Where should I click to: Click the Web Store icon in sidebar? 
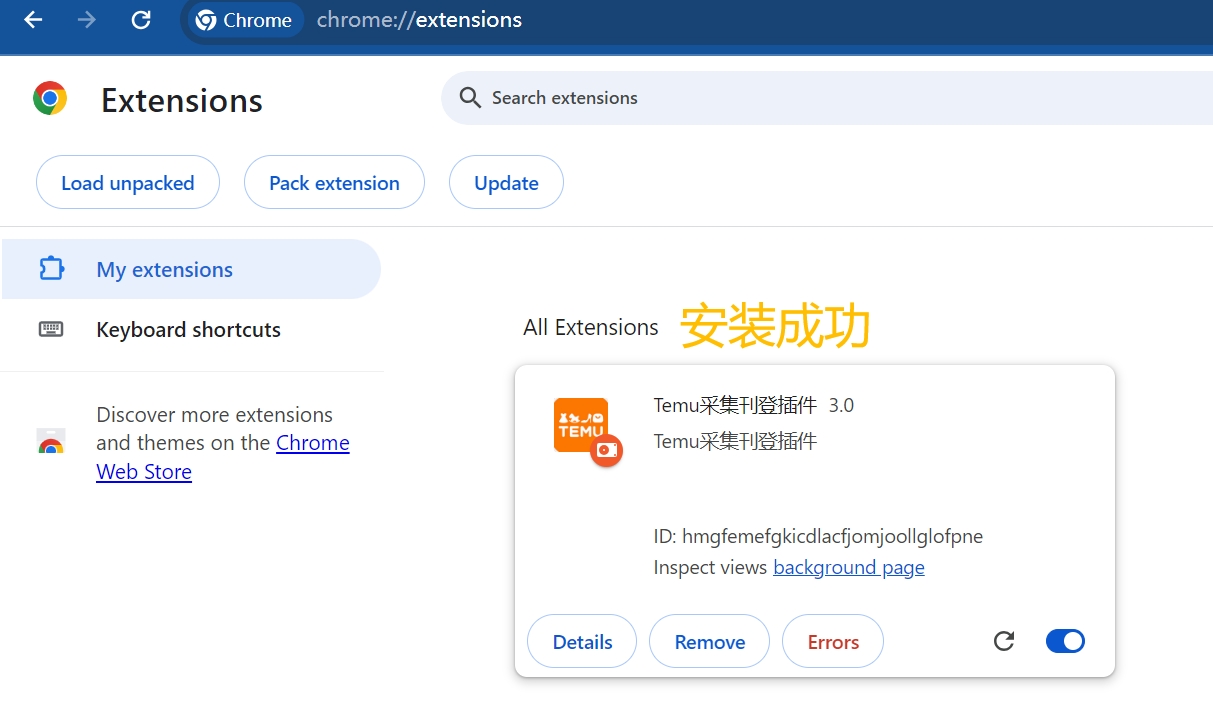click(51, 442)
